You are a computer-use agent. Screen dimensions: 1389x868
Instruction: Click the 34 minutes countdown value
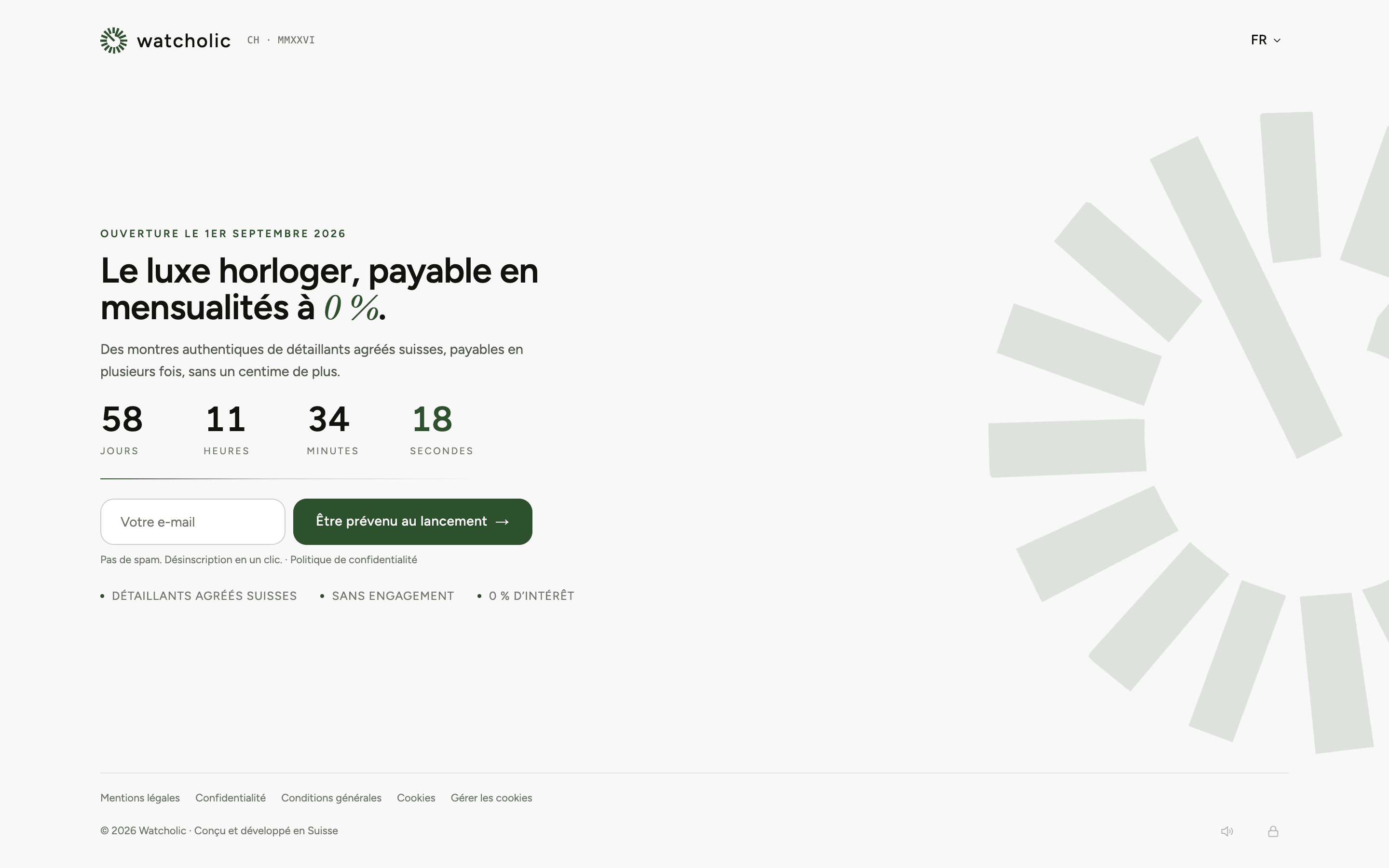(x=329, y=419)
